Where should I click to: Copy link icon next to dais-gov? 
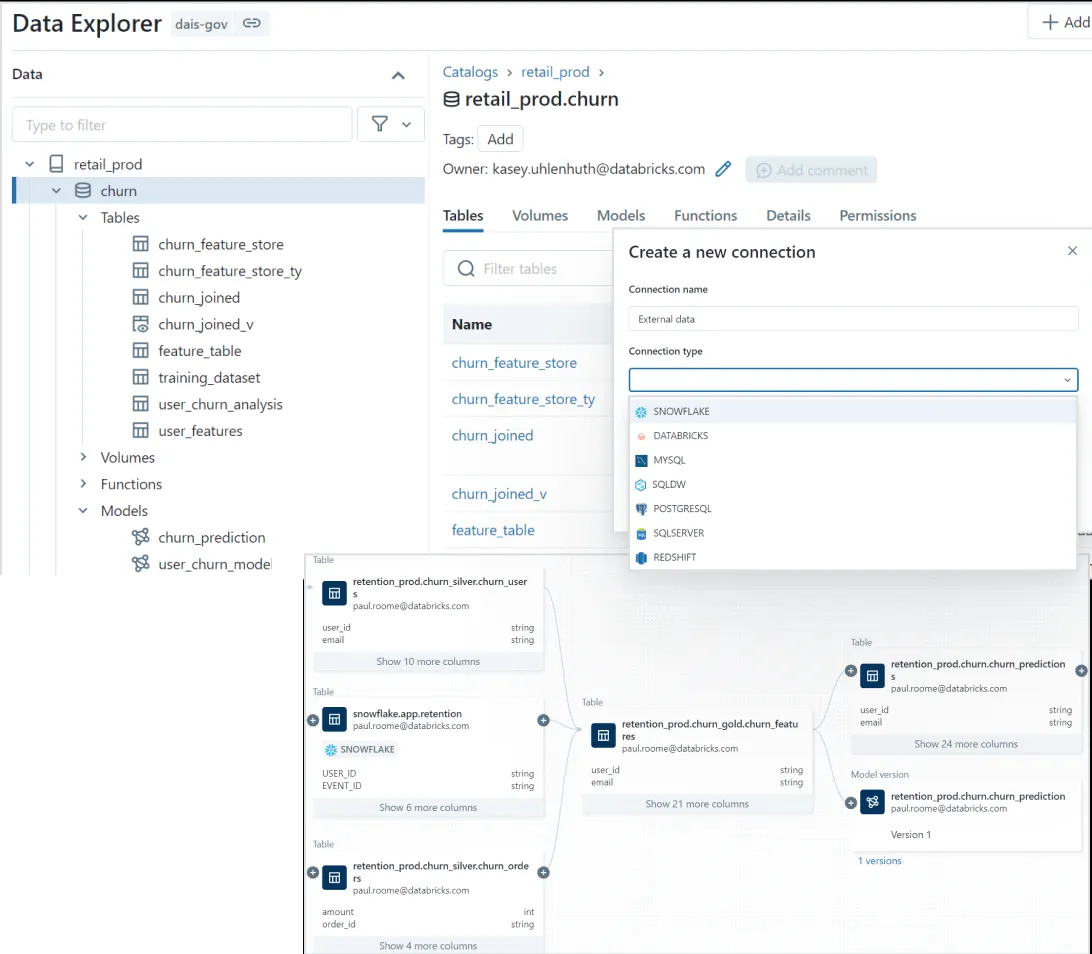(x=251, y=23)
